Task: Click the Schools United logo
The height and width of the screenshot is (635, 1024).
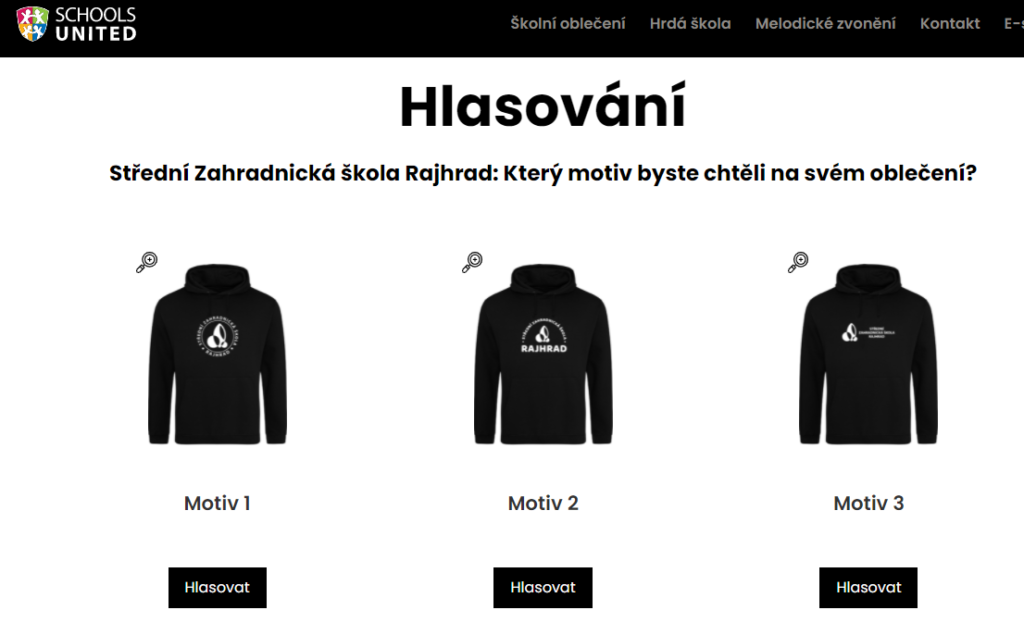Action: tap(76, 24)
